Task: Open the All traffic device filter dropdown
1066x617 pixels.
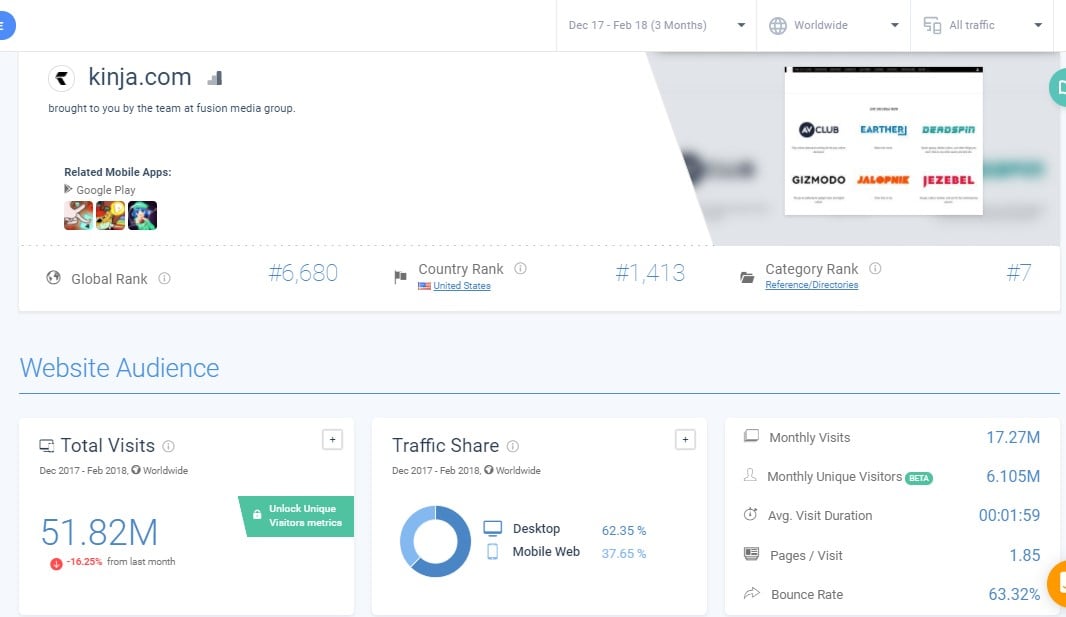Action: click(x=981, y=25)
